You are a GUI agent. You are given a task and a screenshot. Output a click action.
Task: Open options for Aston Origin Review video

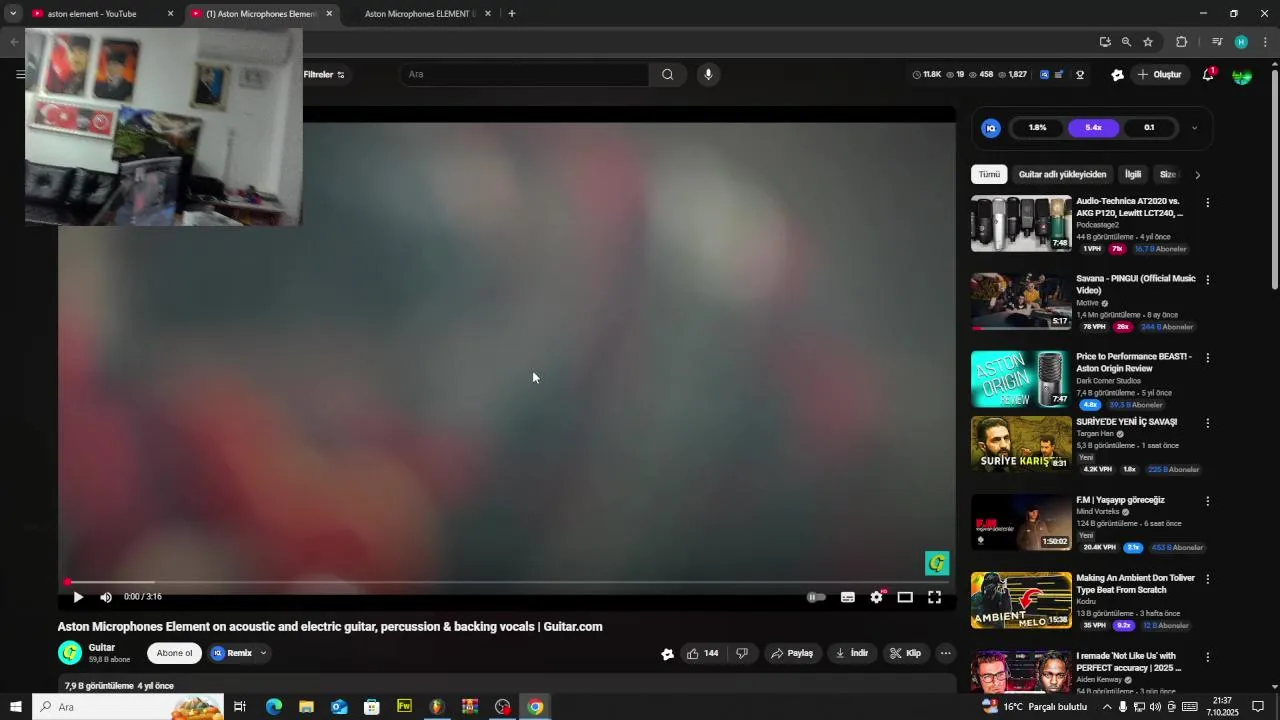[x=1207, y=358]
